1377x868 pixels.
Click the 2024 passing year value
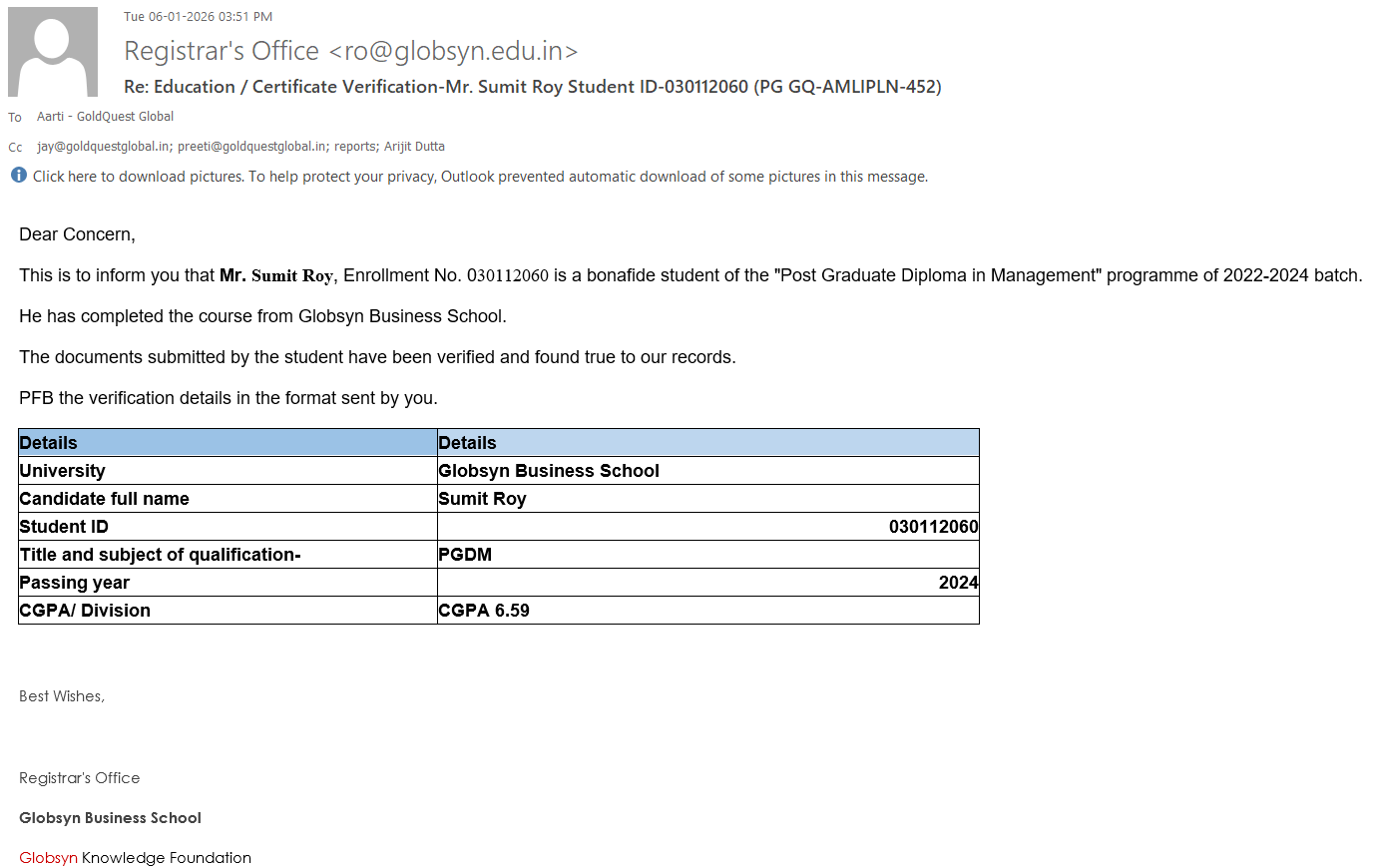[x=959, y=583]
